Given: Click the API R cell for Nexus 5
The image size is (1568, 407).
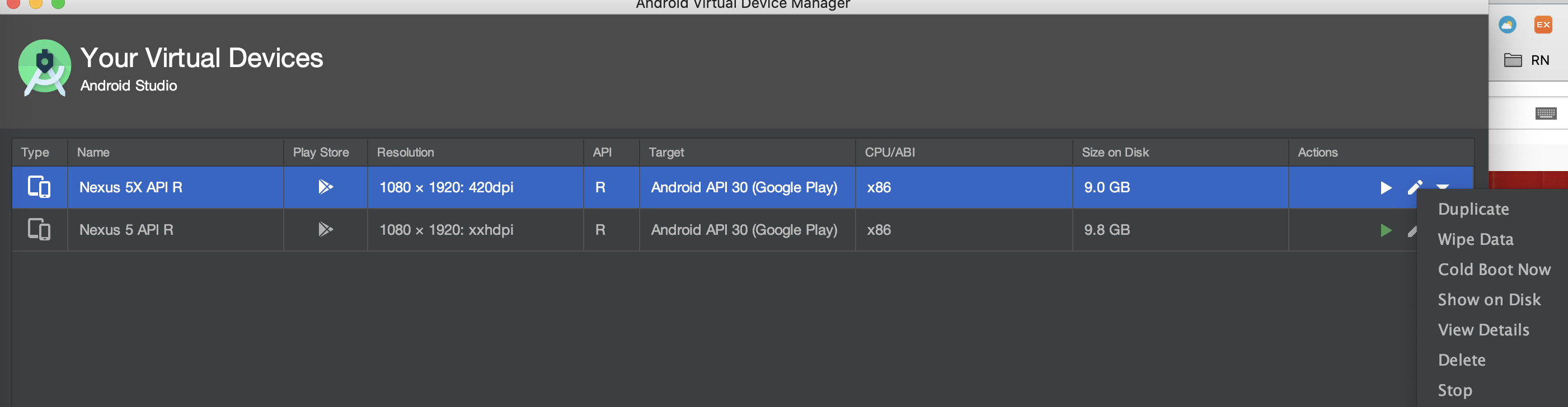Looking at the screenshot, I should click(611, 230).
